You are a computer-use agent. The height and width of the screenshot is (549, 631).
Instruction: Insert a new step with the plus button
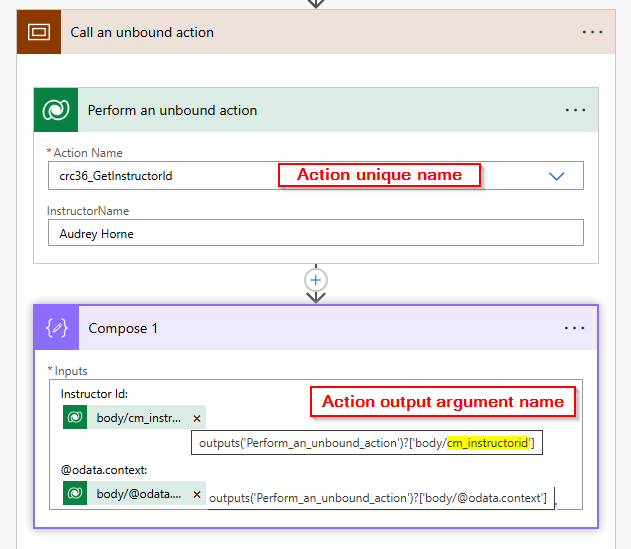pyautogui.click(x=316, y=279)
